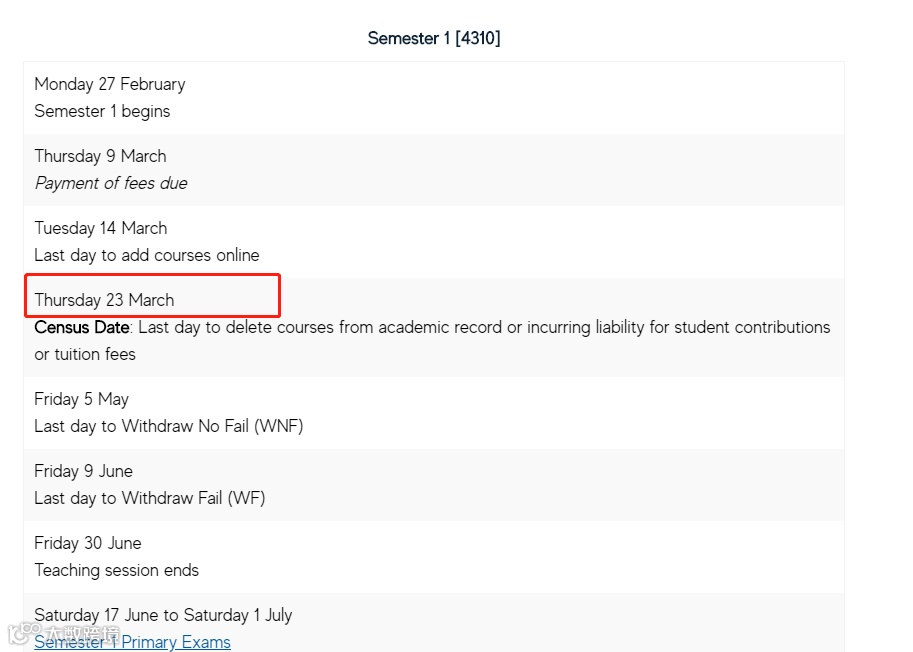
Task: Click Last day to Withdraw No Fail (WNF)
Action: click(x=169, y=426)
